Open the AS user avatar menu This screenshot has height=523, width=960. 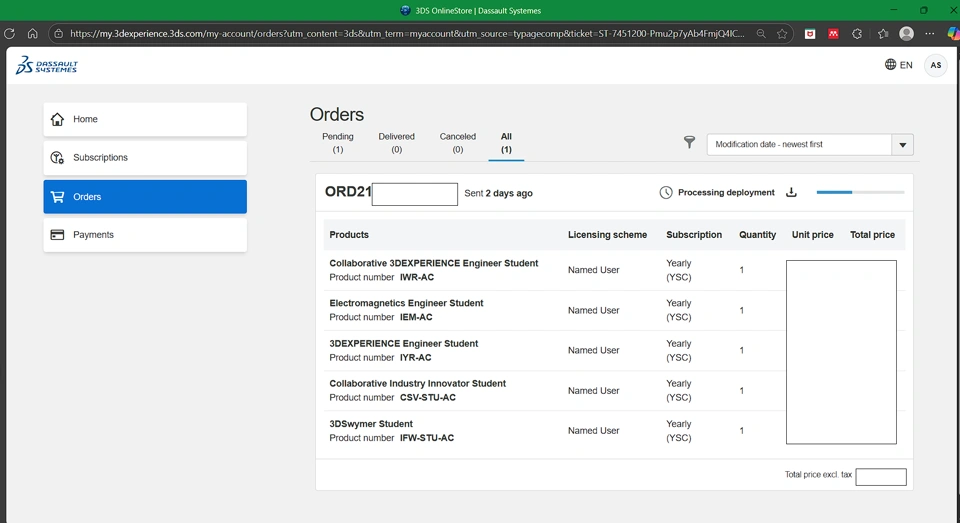[x=936, y=65]
